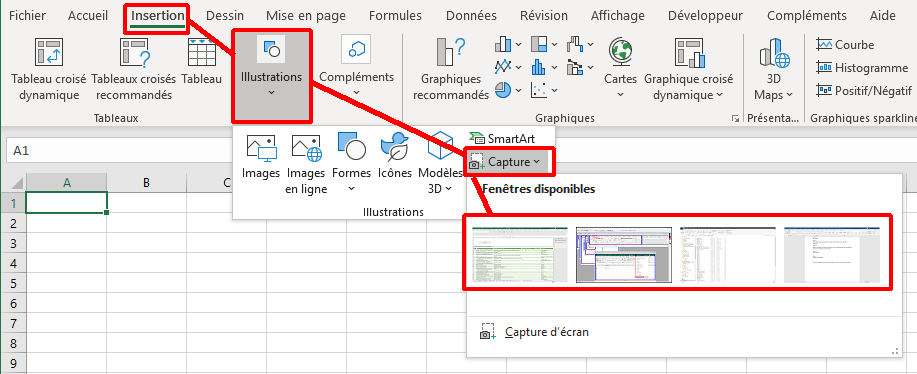Expand the Formes dropdown

tap(351, 188)
